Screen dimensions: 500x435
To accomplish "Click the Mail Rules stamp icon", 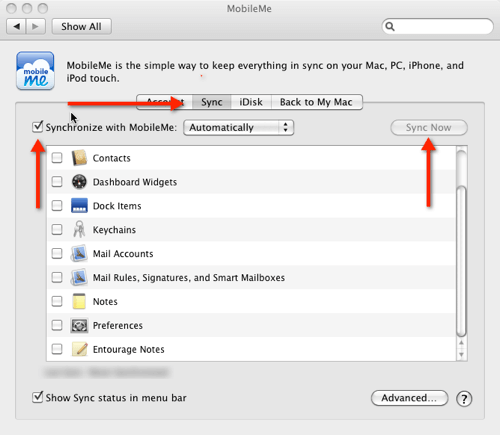I will (79, 277).
